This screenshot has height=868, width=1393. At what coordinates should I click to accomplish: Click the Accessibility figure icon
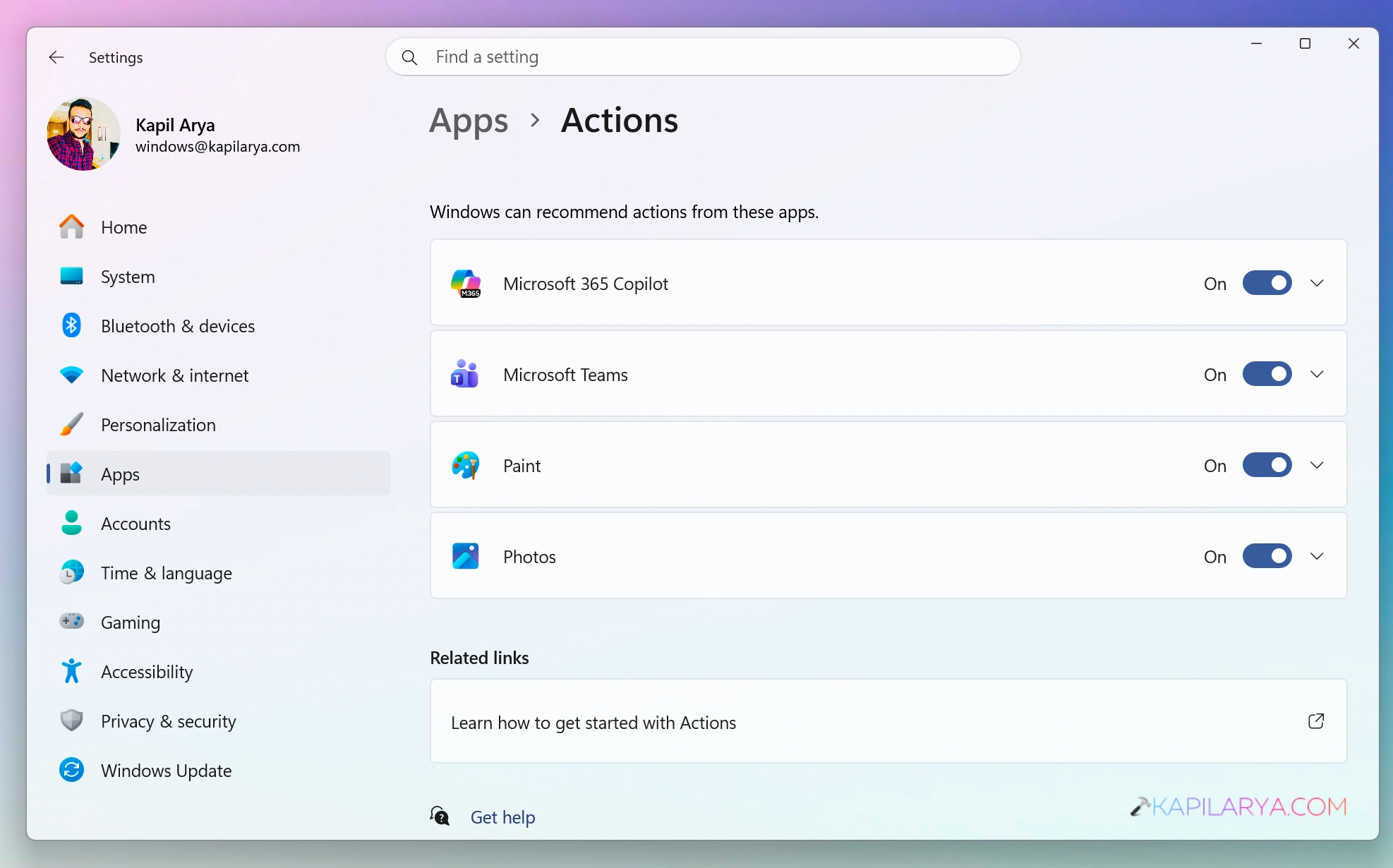(x=71, y=671)
